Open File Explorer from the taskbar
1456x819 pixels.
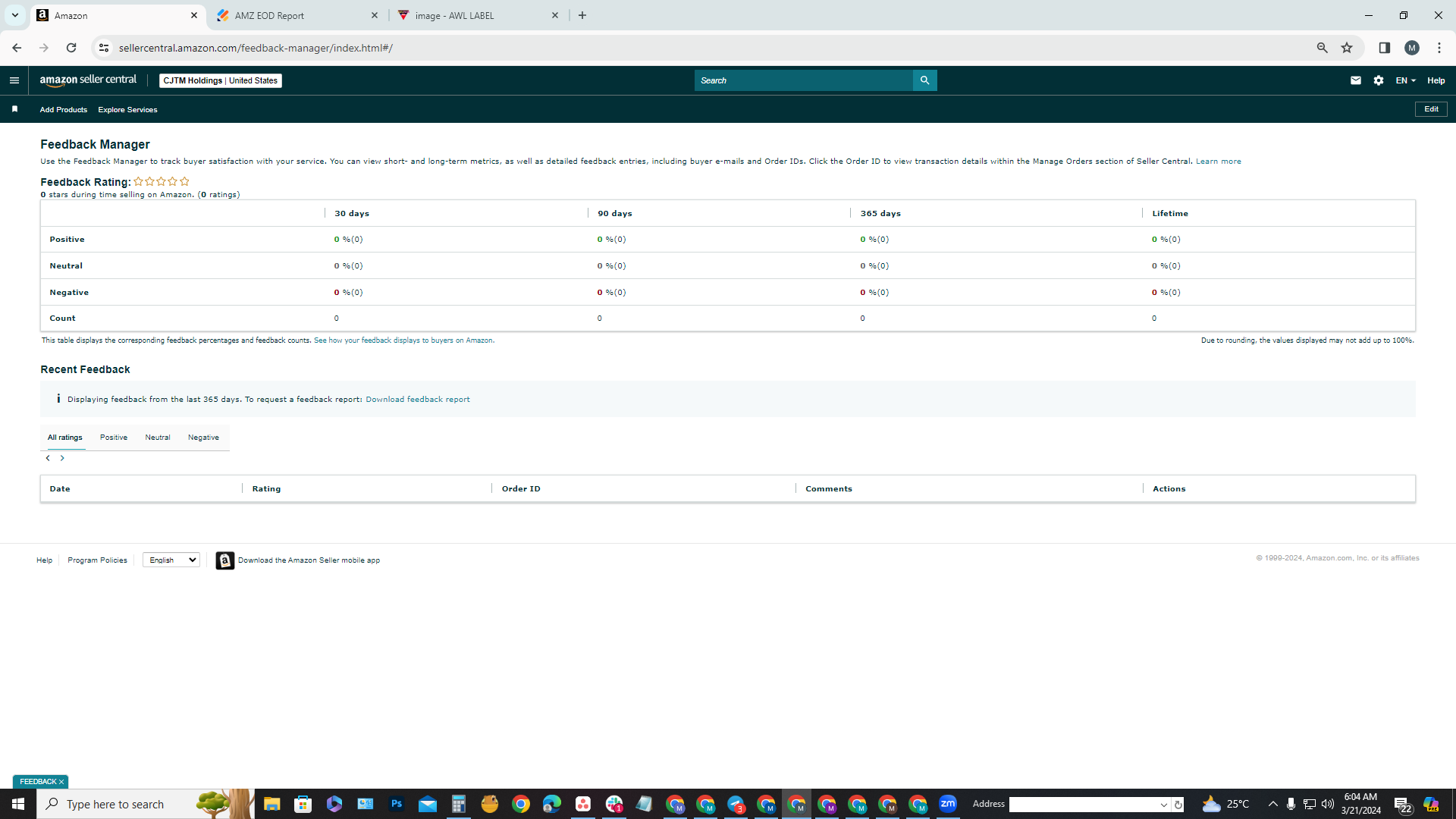[x=272, y=804]
